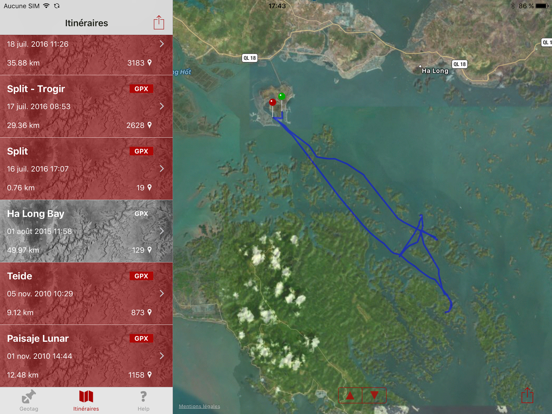Select the green start pin on the map
Screen dimensions: 552x414
coord(282,96)
